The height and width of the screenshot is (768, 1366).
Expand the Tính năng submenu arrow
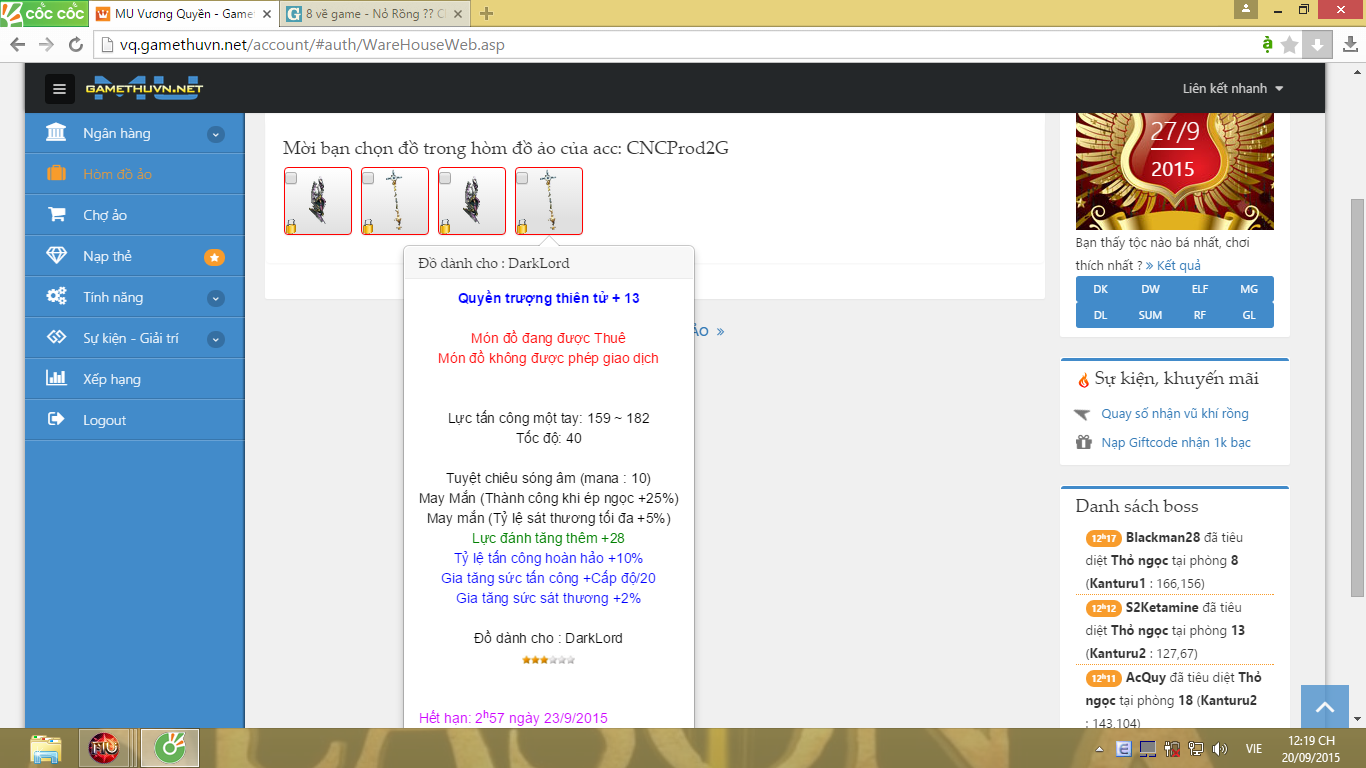pyautogui.click(x=216, y=298)
